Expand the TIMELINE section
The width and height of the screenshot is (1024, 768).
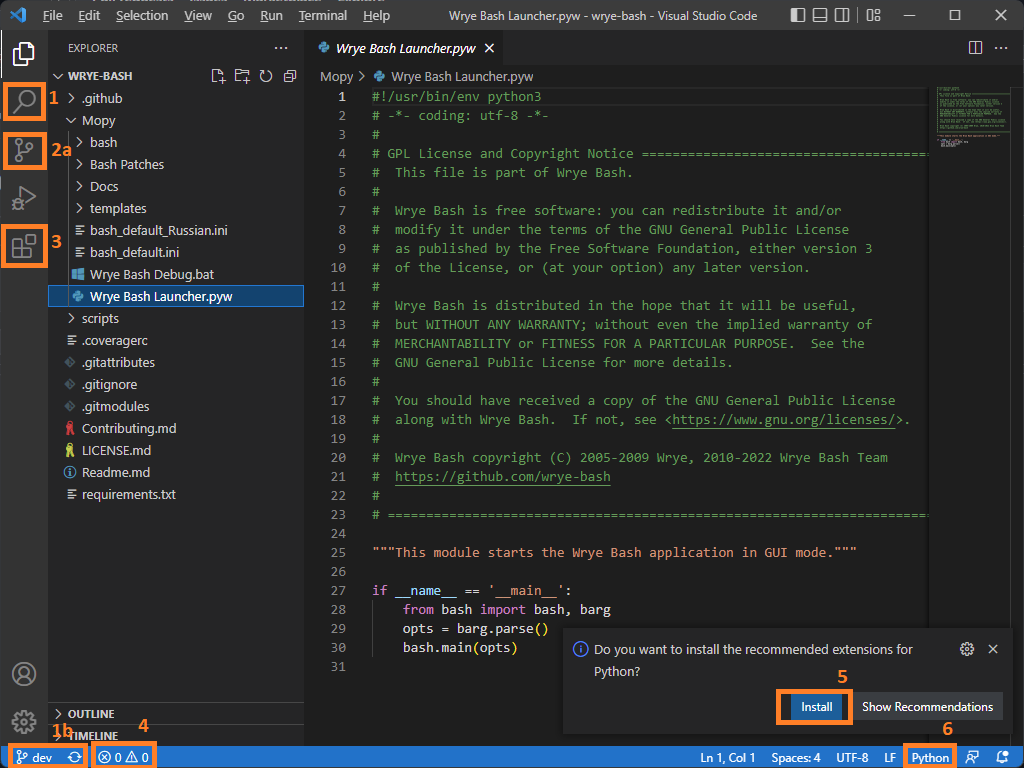[x=176, y=735]
